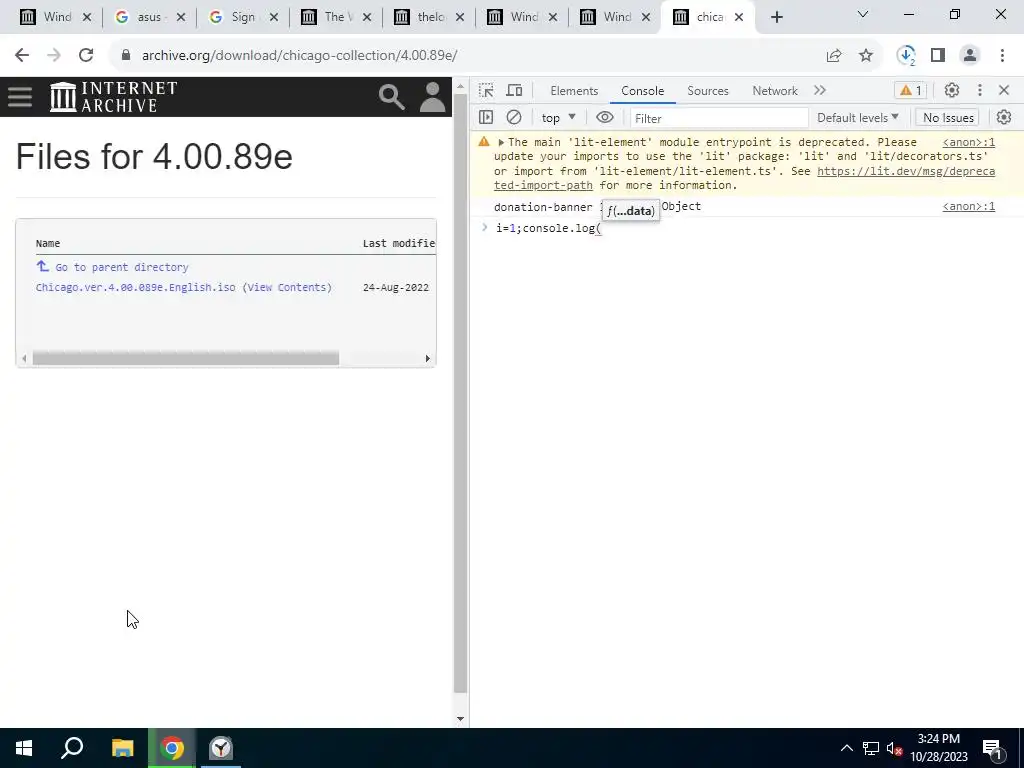
Task: Click the muted volume tray icon
Action: click(894, 748)
